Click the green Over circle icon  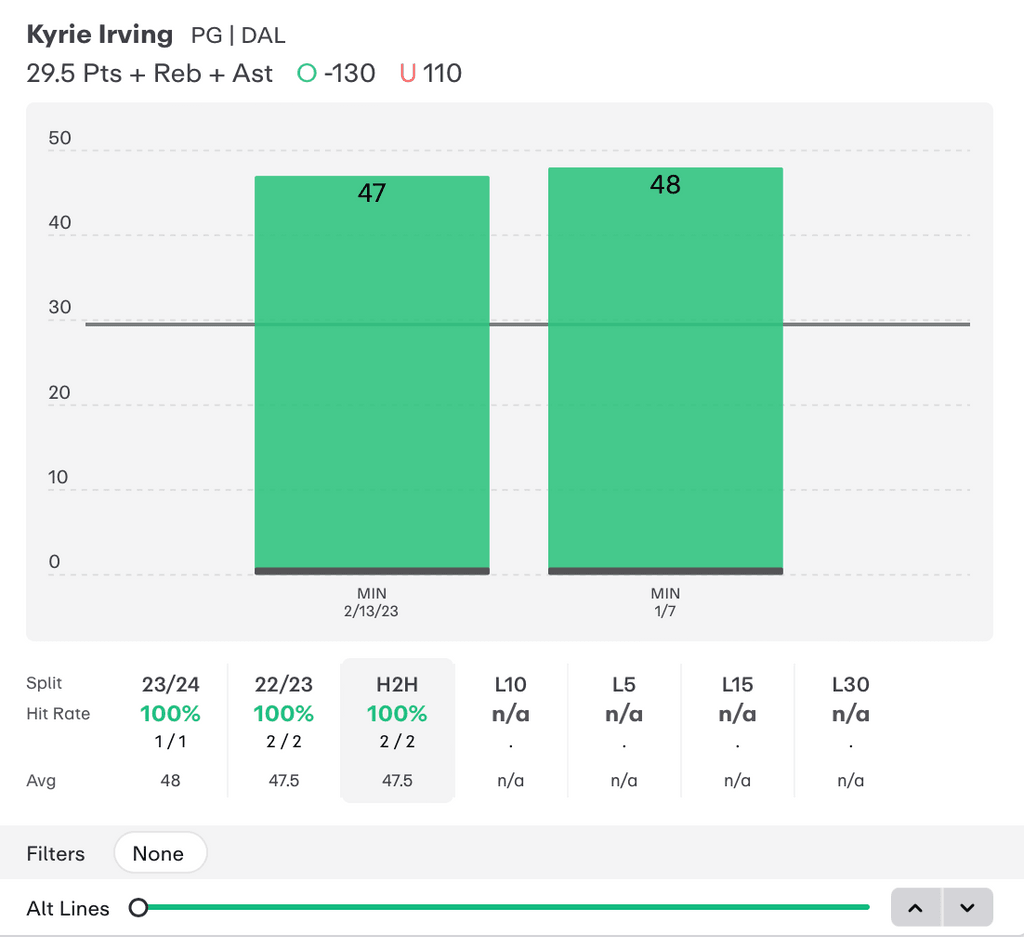tap(306, 73)
